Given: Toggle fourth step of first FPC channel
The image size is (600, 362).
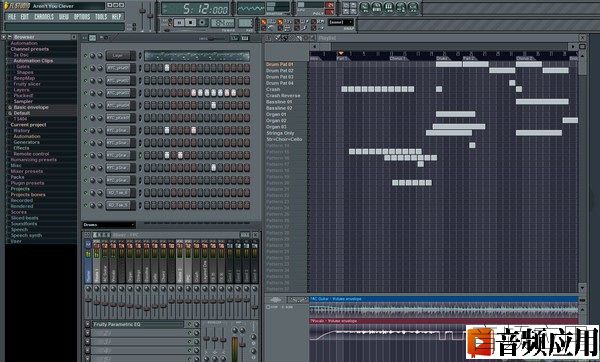Looking at the screenshot, I should (167, 68).
